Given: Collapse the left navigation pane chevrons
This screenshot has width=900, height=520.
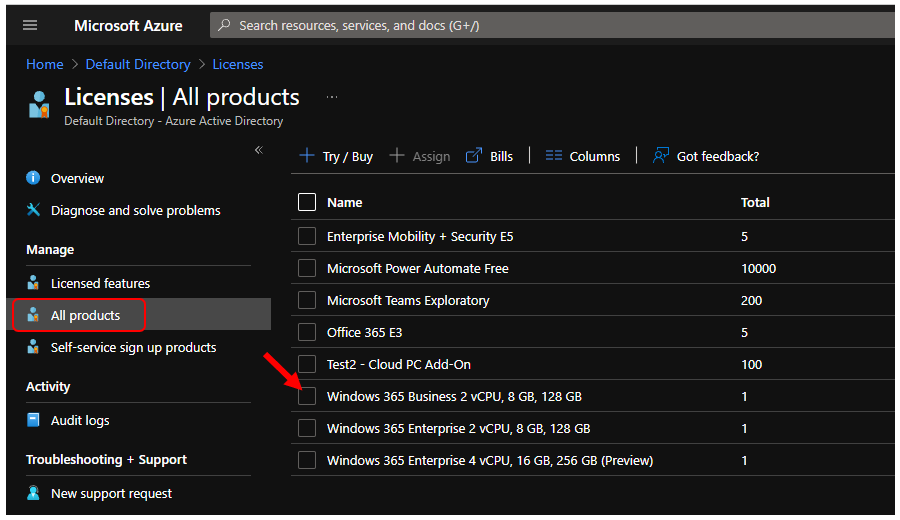Looking at the screenshot, I should (x=259, y=150).
